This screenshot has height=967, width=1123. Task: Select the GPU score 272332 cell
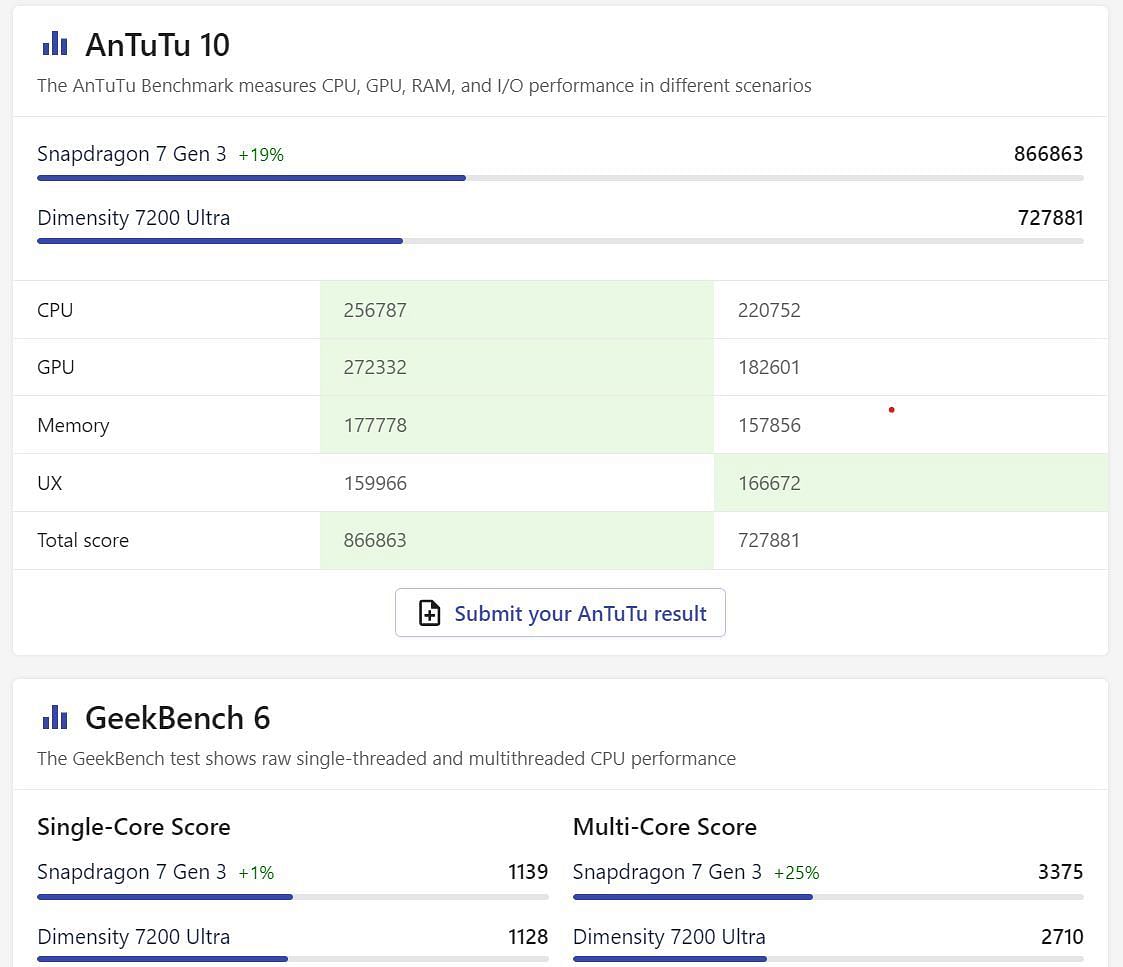click(375, 367)
